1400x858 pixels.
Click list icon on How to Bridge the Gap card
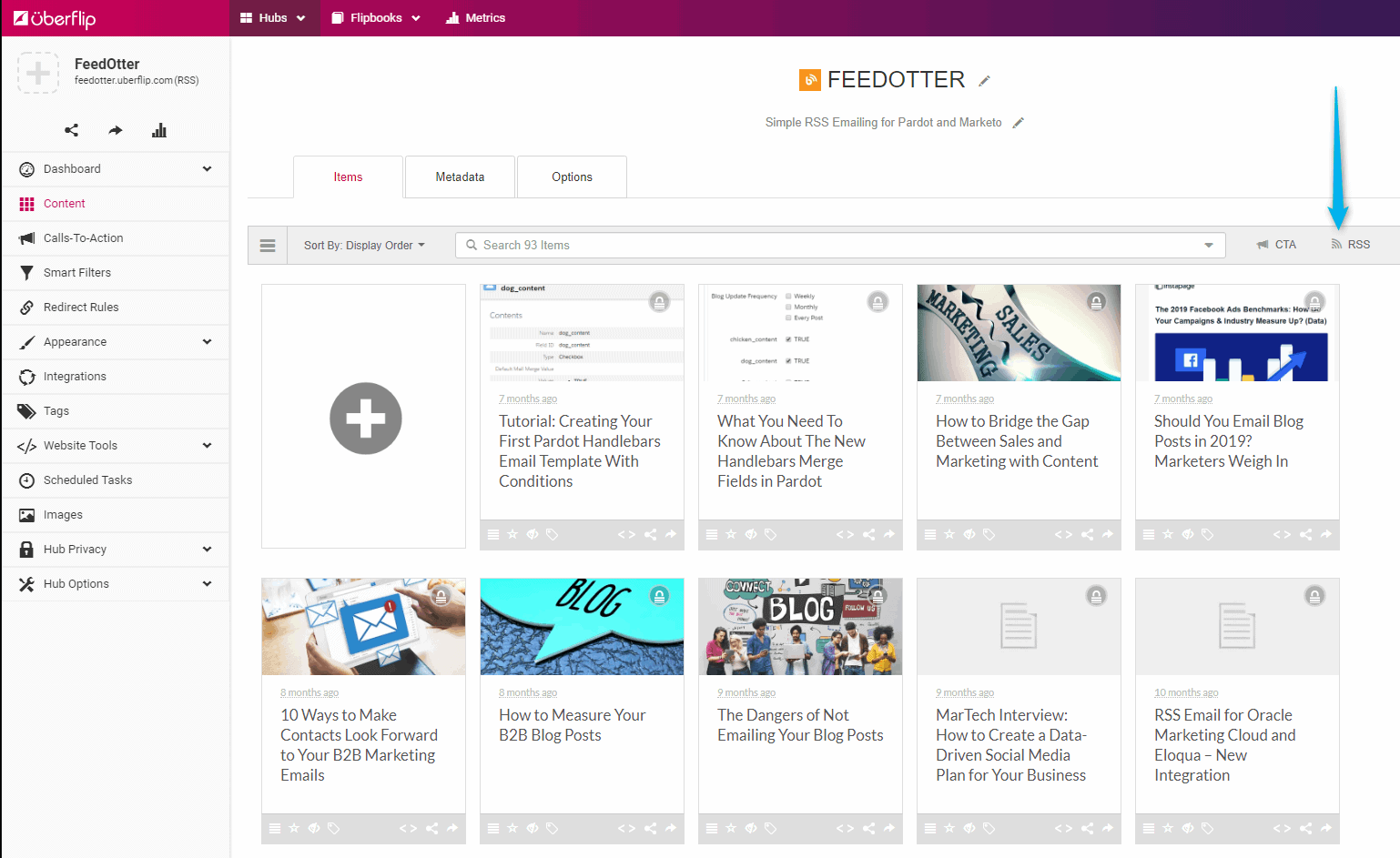pos(930,534)
